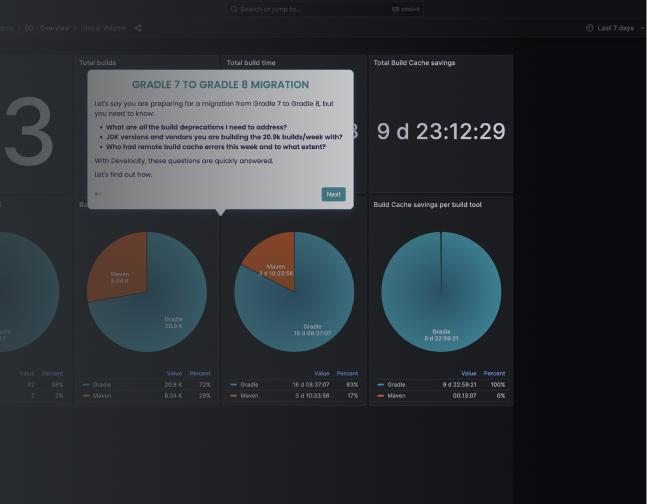The height and width of the screenshot is (504, 647).
Task: Sort the builds-per-tool legend by Value header
Action: [x=174, y=374]
